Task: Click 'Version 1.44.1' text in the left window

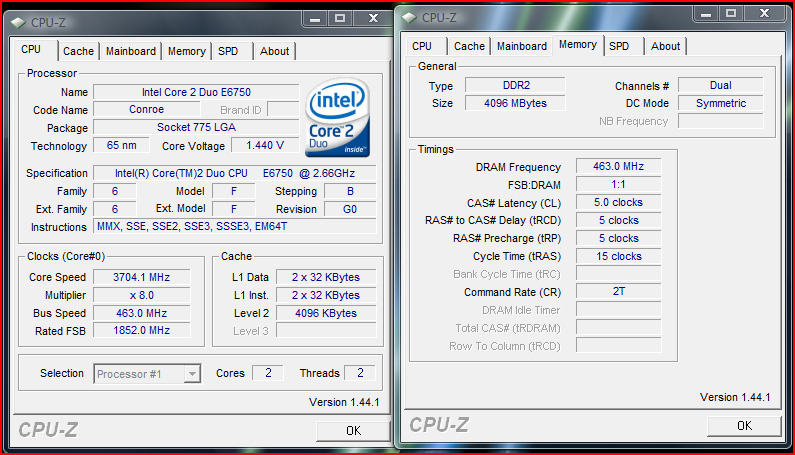Action: pos(344,402)
